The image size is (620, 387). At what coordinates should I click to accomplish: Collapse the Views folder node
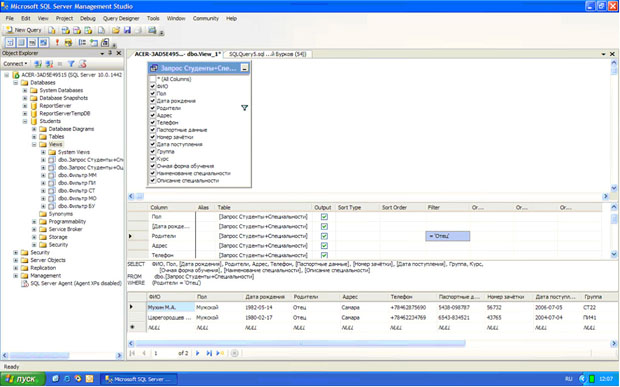[34, 145]
